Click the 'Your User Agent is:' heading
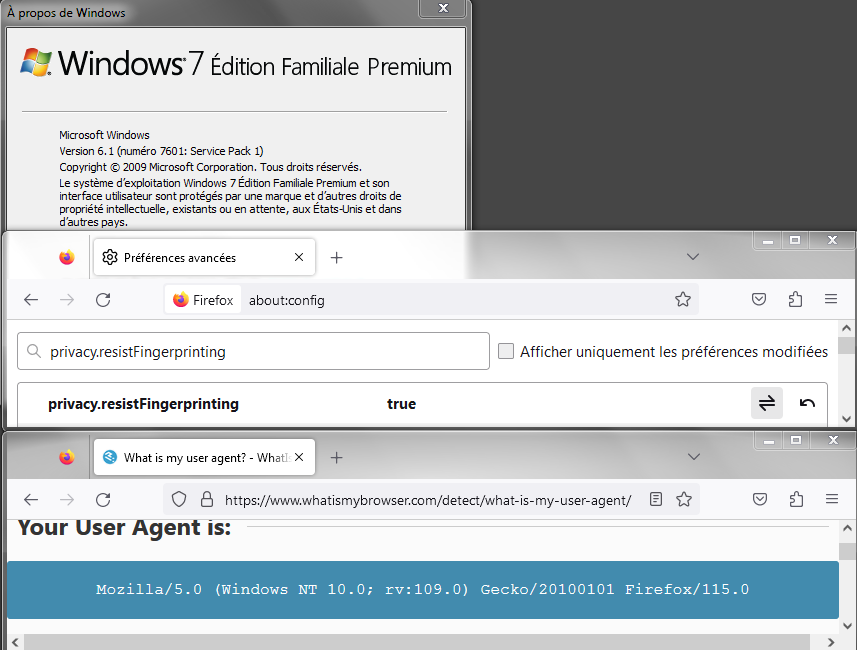The height and width of the screenshot is (650, 857). [x=125, y=528]
